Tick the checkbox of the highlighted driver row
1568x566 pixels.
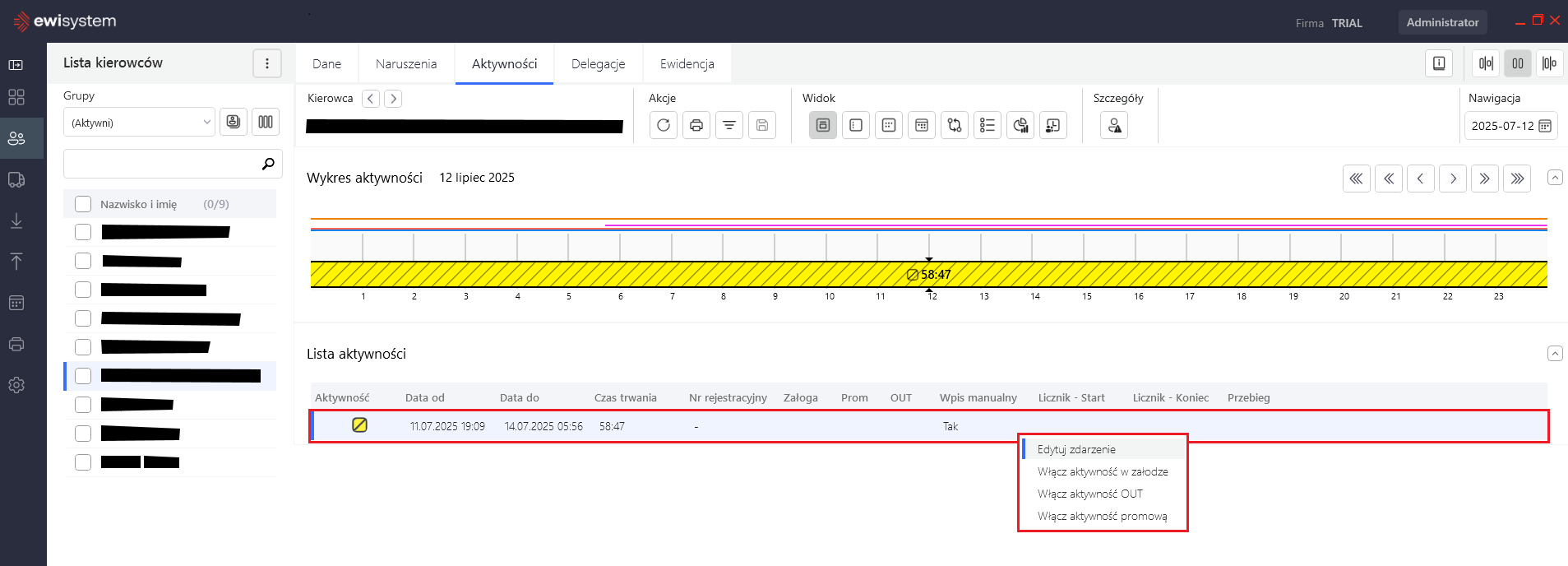(x=83, y=376)
